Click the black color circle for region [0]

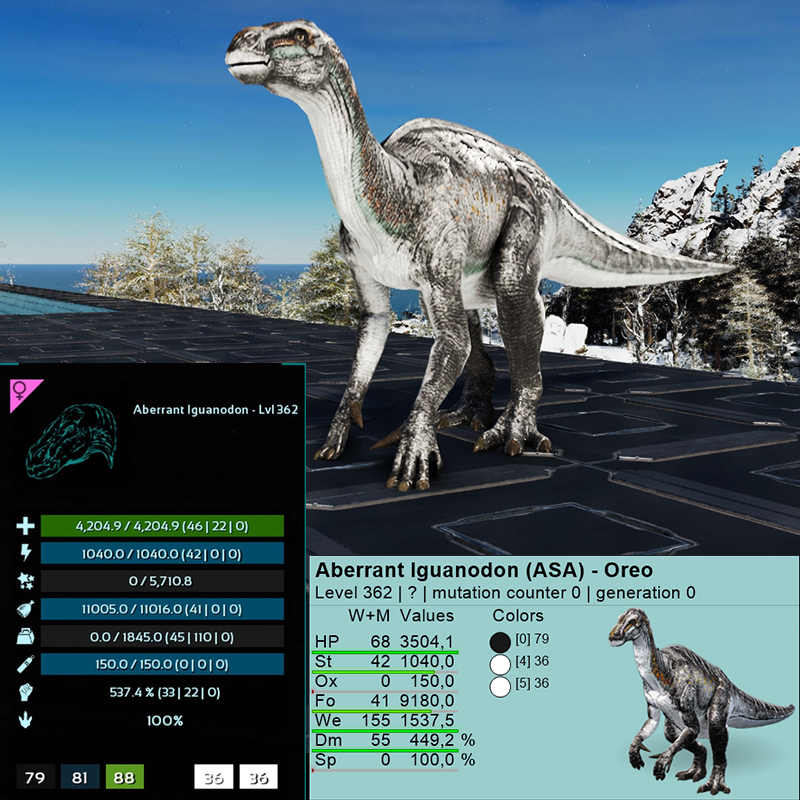[500, 642]
